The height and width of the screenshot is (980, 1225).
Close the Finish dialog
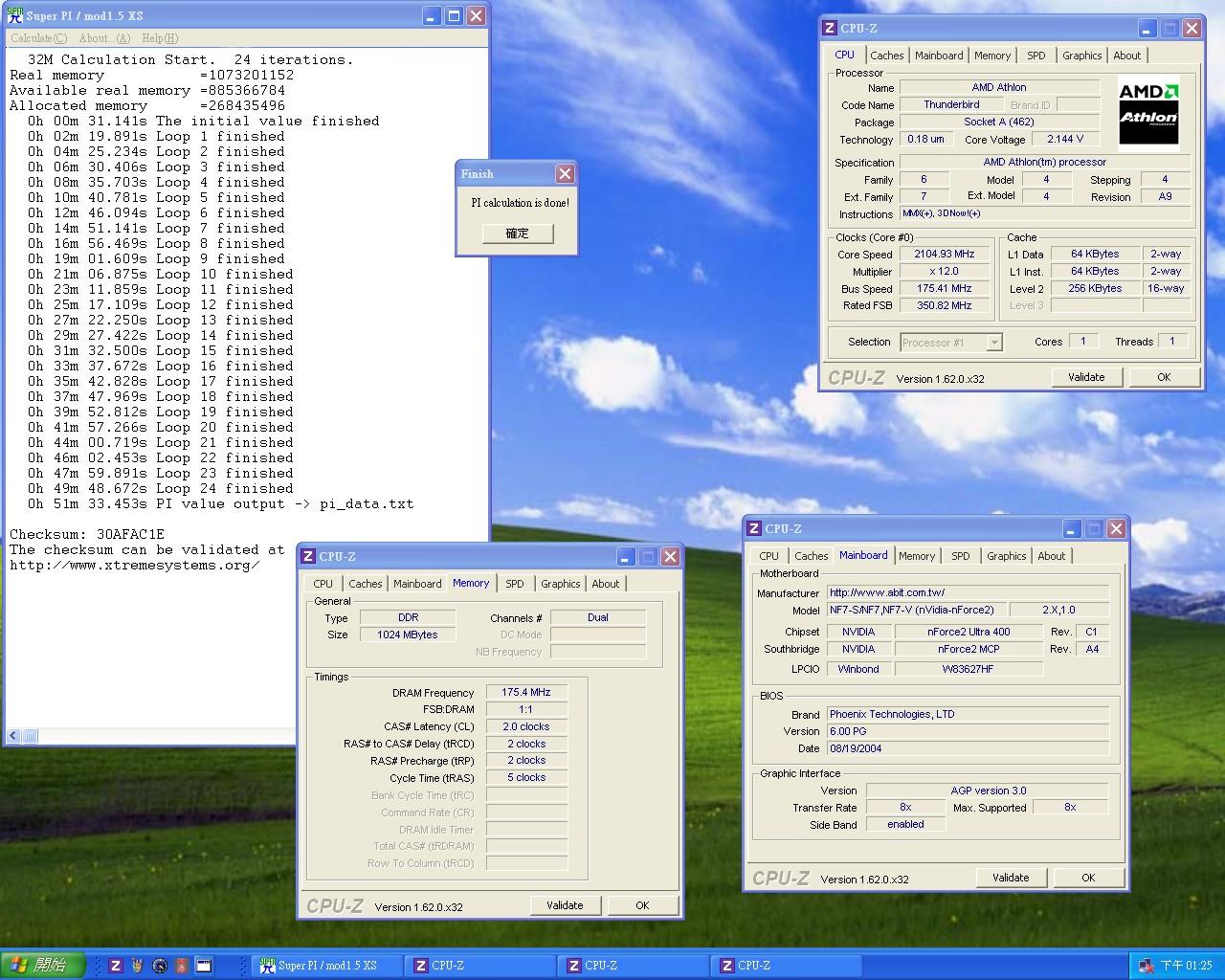565,173
